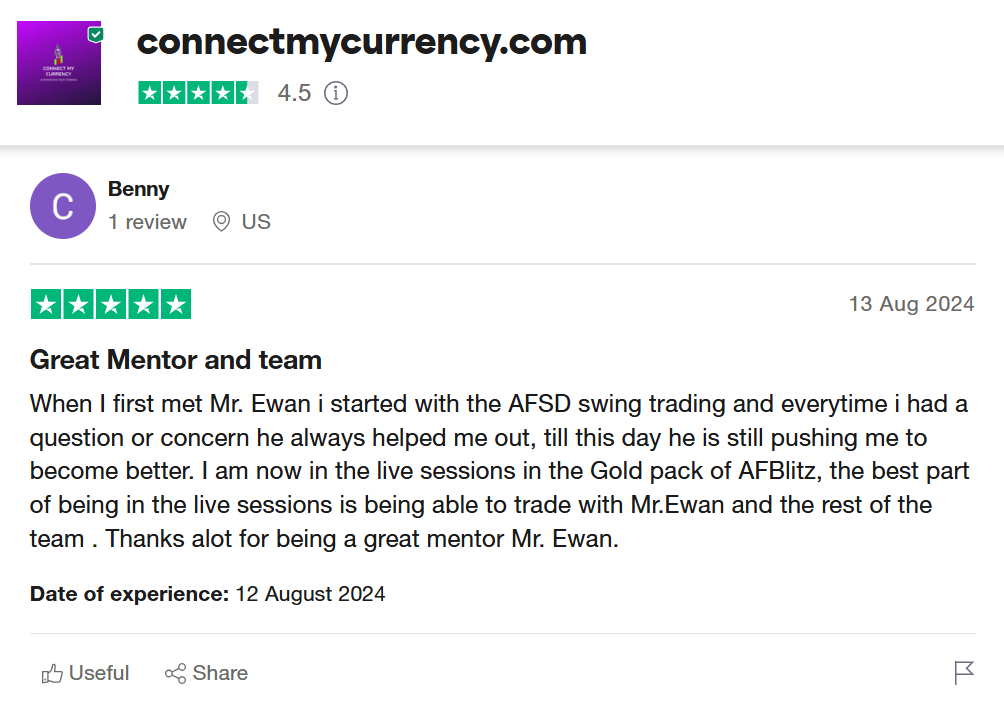This screenshot has height=706, width=1004.
Task: Open the "Great Mentor and team" review title
Action: coord(175,359)
